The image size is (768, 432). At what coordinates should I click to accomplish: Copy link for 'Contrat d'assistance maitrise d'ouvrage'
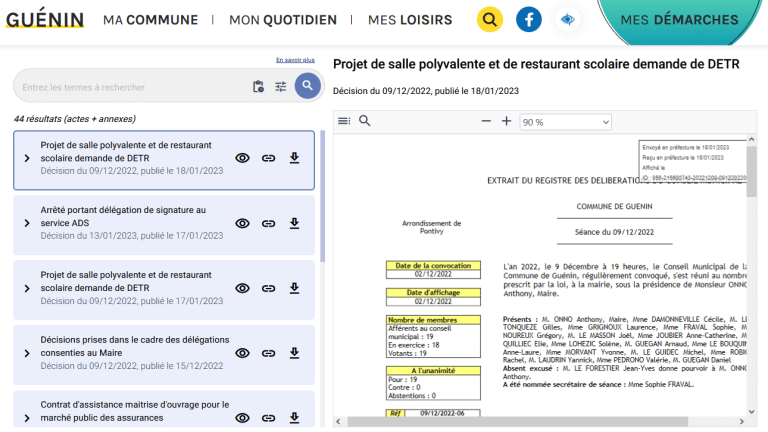click(x=268, y=418)
